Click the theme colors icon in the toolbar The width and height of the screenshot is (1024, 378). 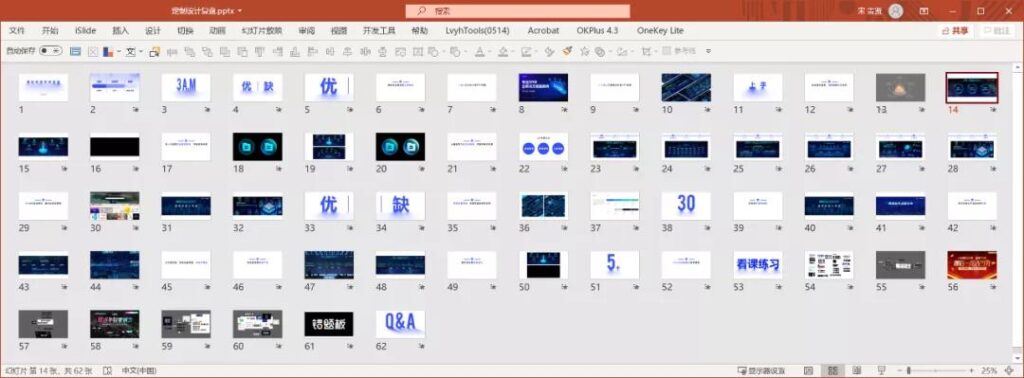tap(108, 51)
